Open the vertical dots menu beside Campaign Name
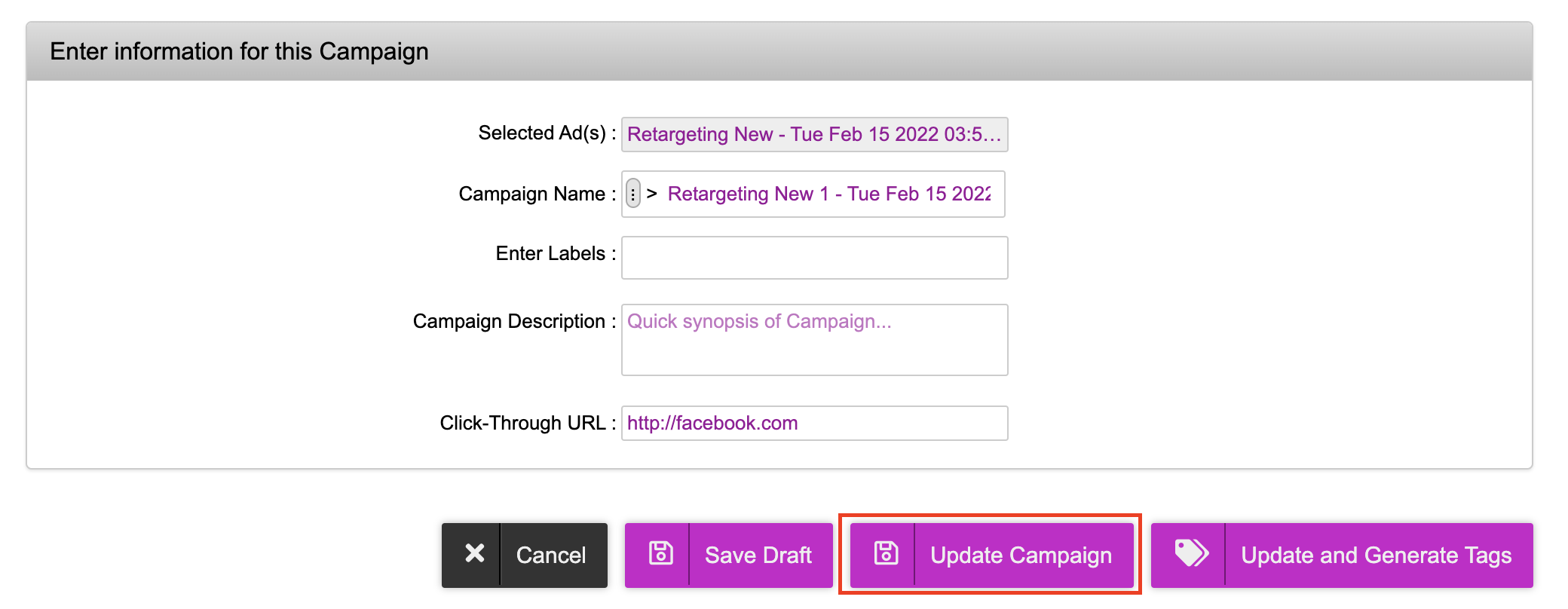This screenshot has width=1568, height=609. 633,194
